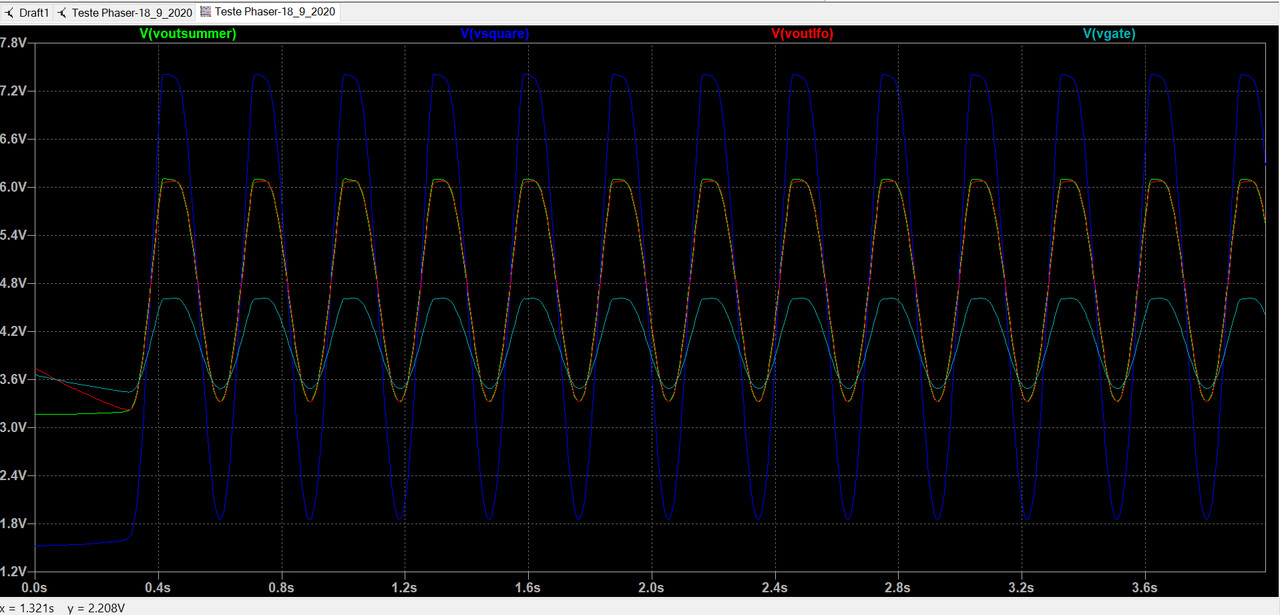Click the 1.8V vertical axis label
The height and width of the screenshot is (615, 1280).
[14, 523]
